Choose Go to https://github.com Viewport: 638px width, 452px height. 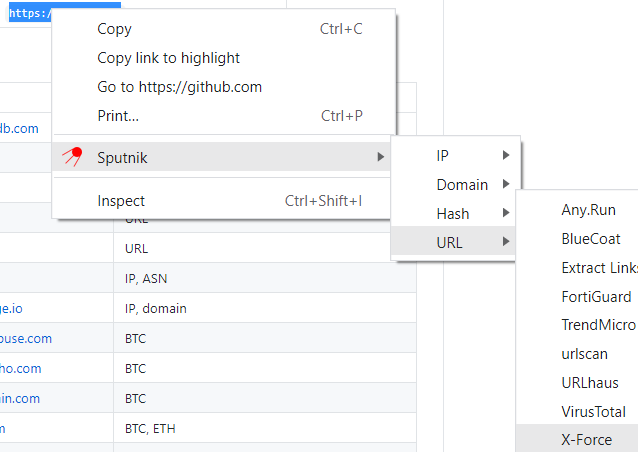pos(179,87)
